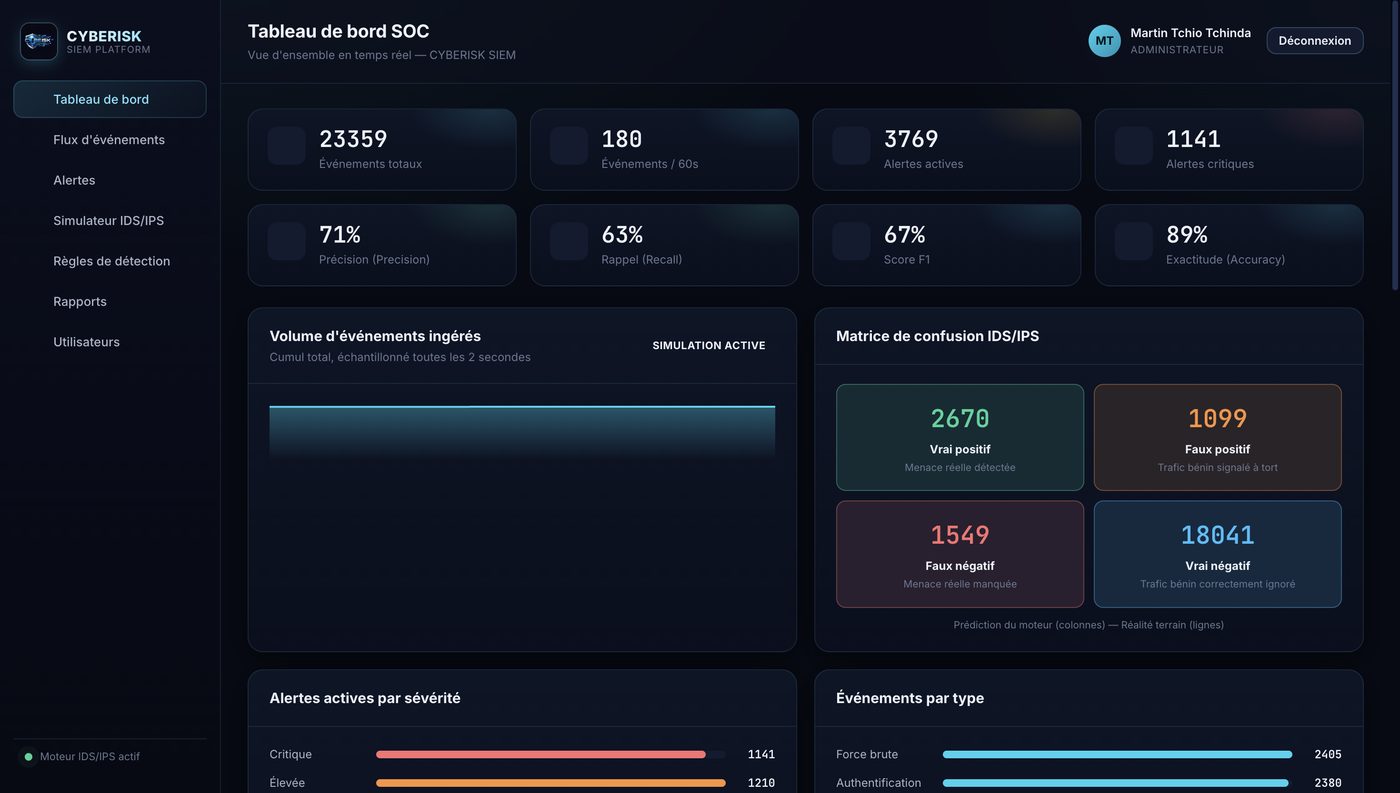1400x793 pixels.
Task: Click the Exactitude (Accuracy) label
Action: pos(1226,260)
